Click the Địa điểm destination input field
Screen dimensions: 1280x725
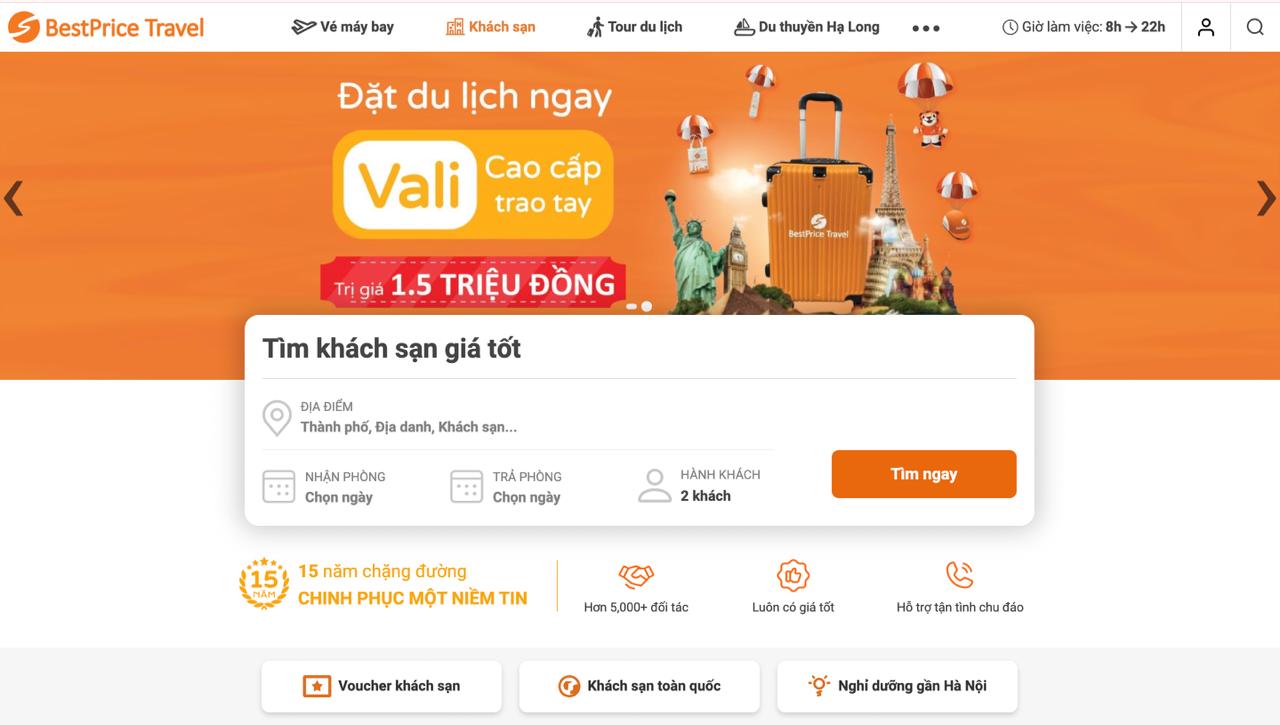click(518, 417)
